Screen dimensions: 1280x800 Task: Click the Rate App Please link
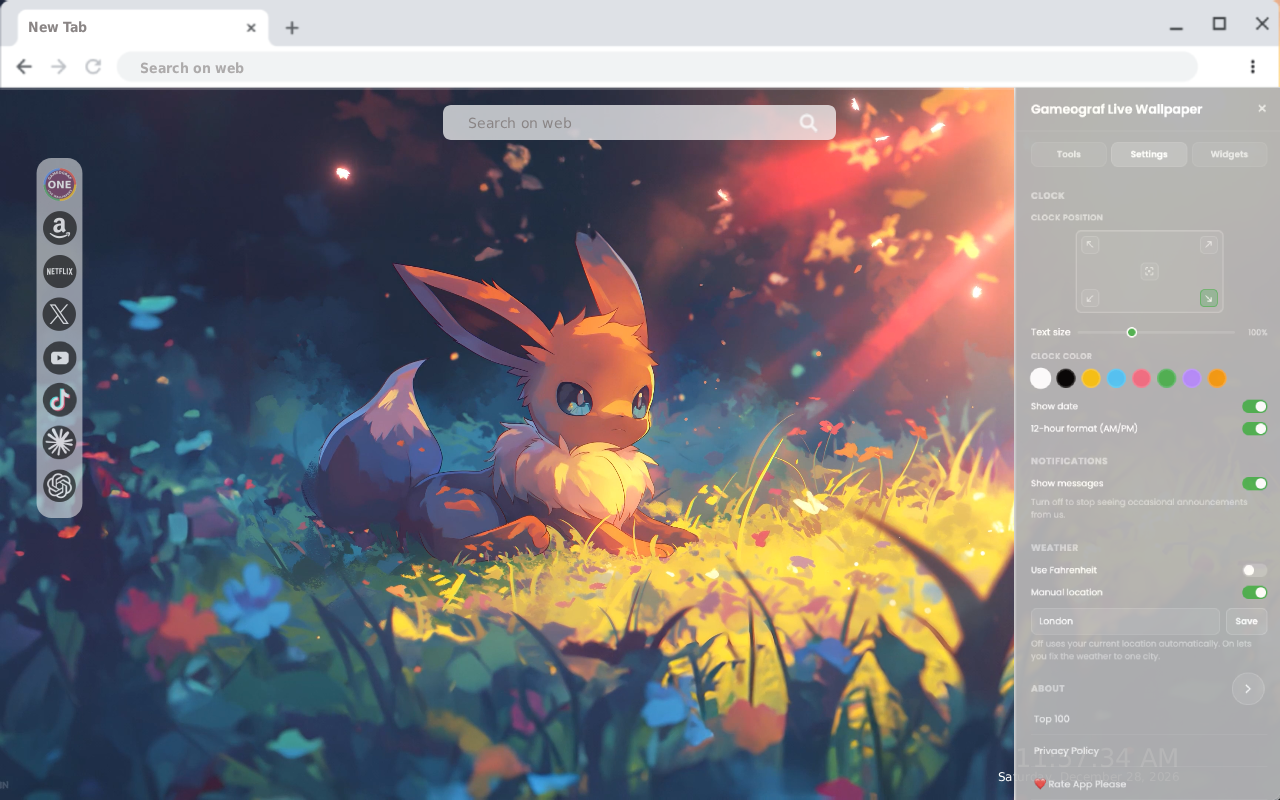[1080, 784]
